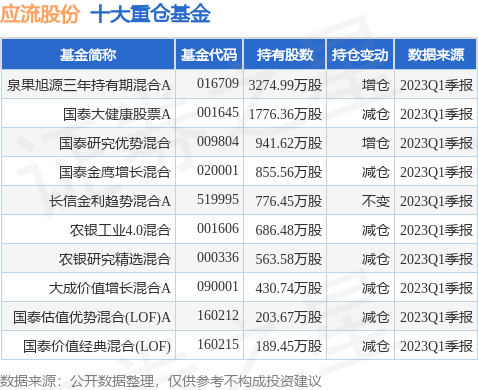The image size is (478, 390).
Task: Click fund code 020001
Action: point(218,171)
